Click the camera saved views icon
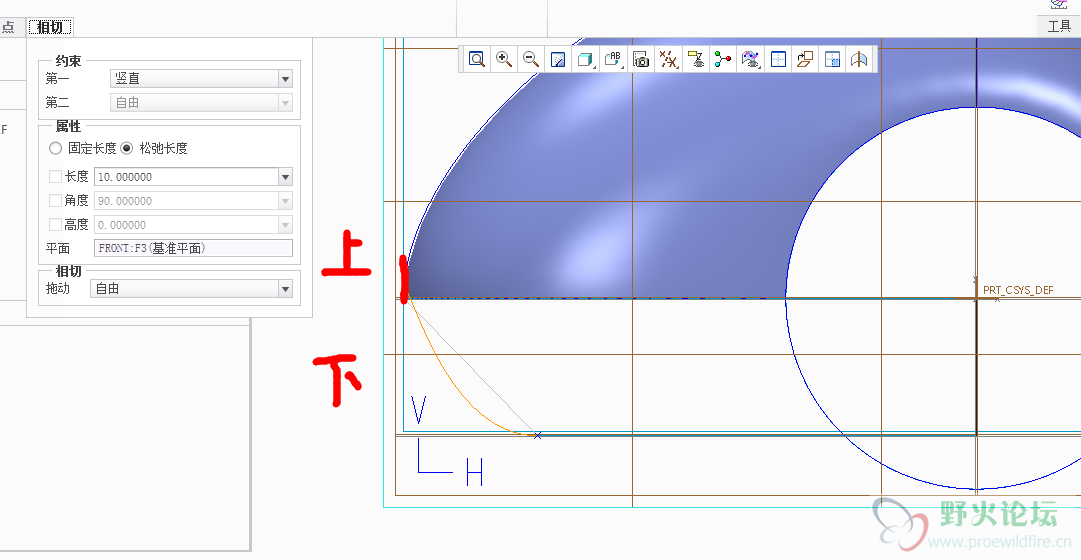Image resolution: width=1081 pixels, height=560 pixels. click(x=641, y=60)
